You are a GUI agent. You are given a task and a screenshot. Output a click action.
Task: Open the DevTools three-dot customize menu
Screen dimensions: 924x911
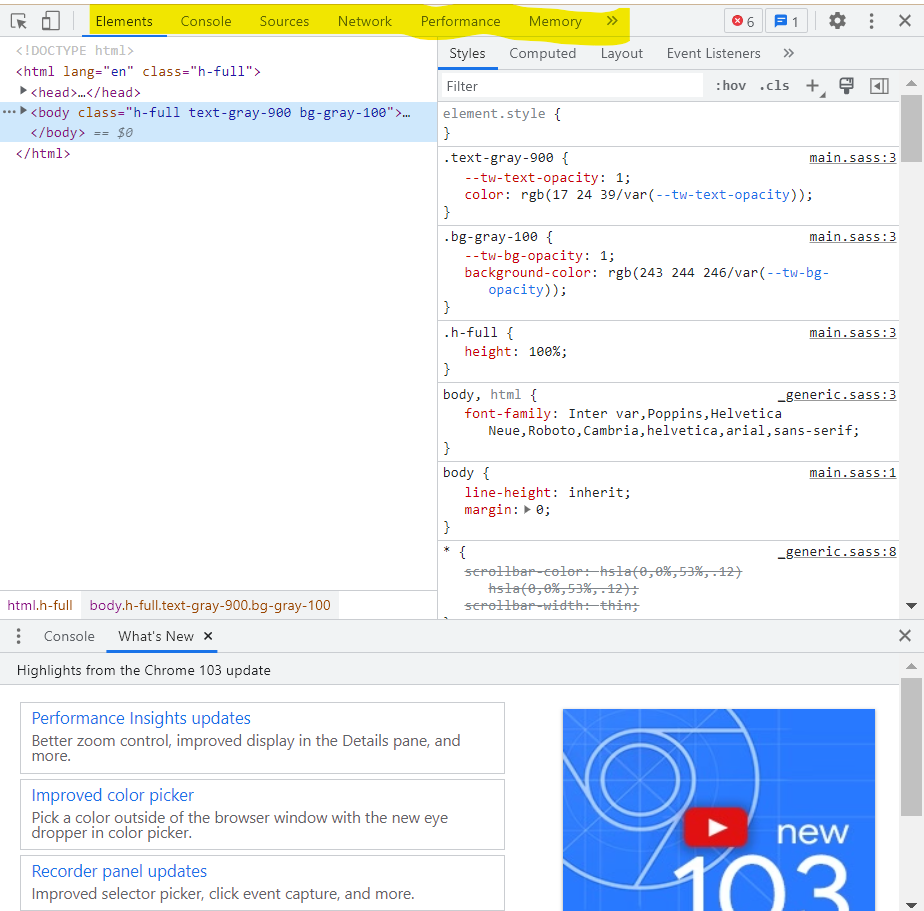871,21
